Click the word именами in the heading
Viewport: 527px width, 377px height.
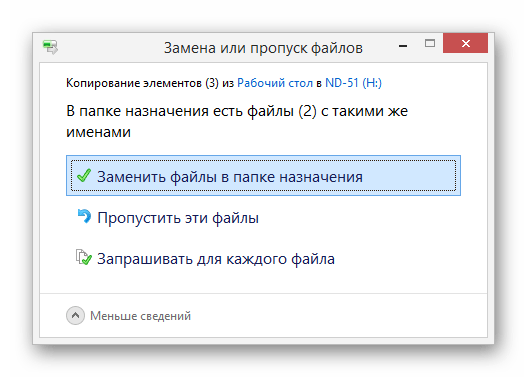(x=98, y=132)
